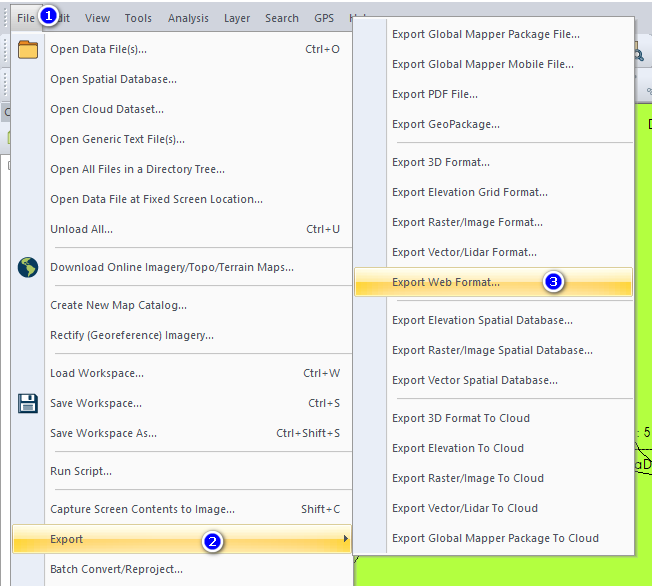Choose Open Generic Text File(s)...
Image resolution: width=652 pixels, height=586 pixels.
pyautogui.click(x=182, y=139)
